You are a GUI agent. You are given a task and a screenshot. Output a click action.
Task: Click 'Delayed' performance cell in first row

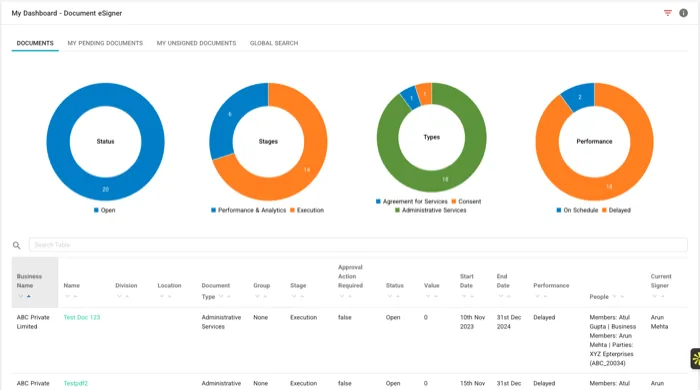tap(544, 317)
